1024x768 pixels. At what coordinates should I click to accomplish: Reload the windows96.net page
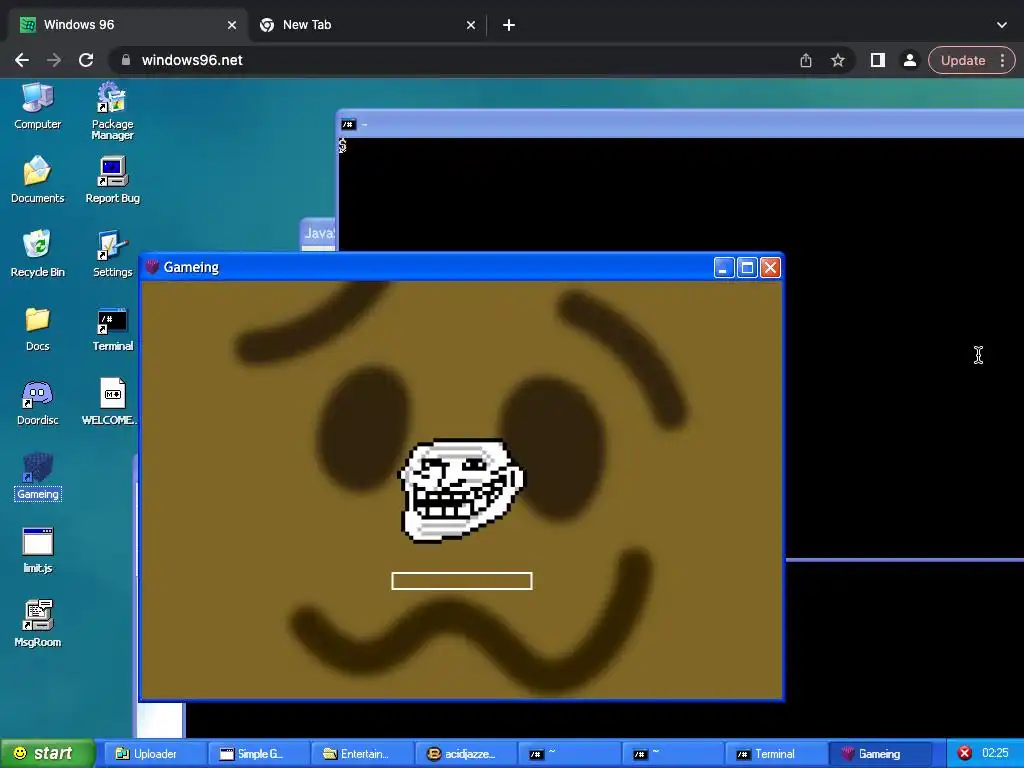pos(86,60)
